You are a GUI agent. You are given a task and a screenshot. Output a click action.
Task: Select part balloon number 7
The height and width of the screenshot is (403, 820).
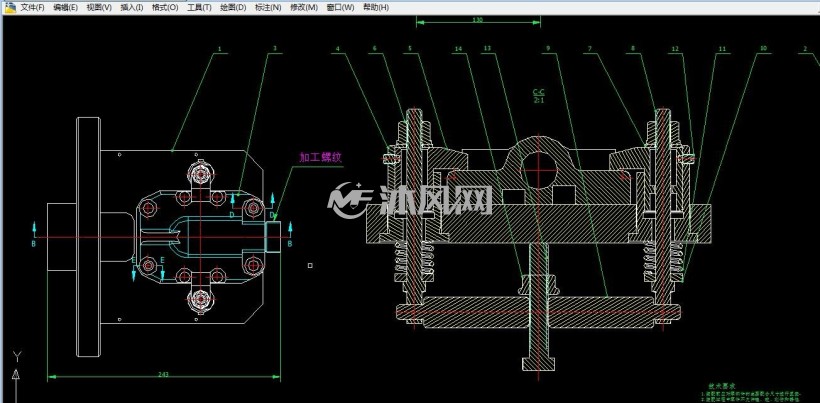coord(590,49)
